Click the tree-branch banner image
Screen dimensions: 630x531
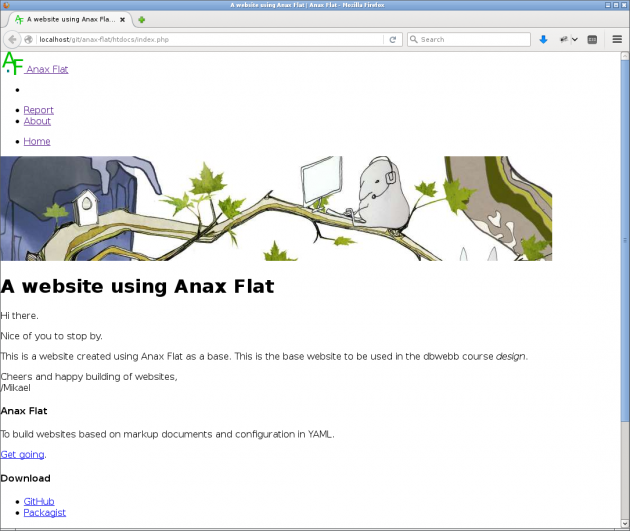[276, 208]
